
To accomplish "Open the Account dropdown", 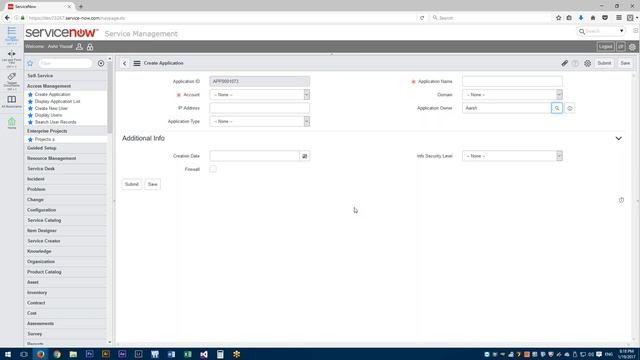I will [x=260, y=95].
